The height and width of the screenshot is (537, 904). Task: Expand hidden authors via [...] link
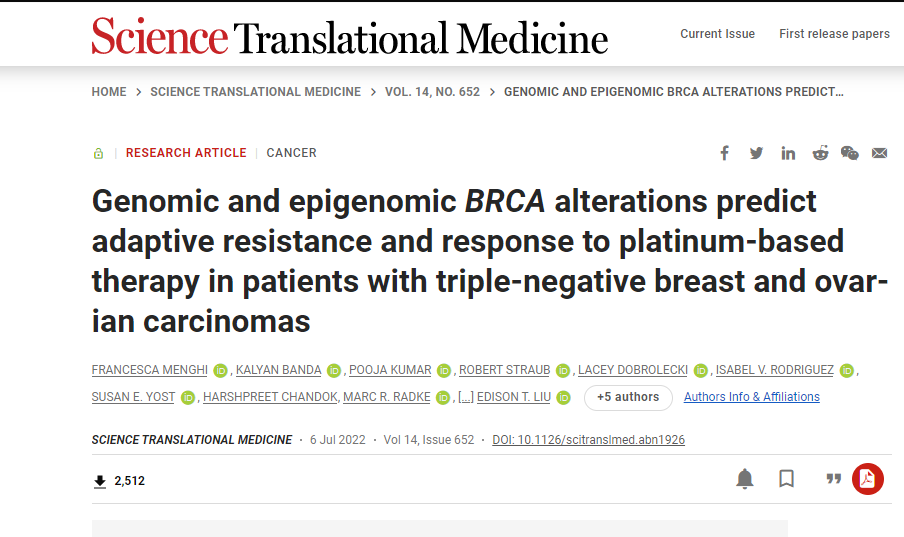click(x=466, y=397)
